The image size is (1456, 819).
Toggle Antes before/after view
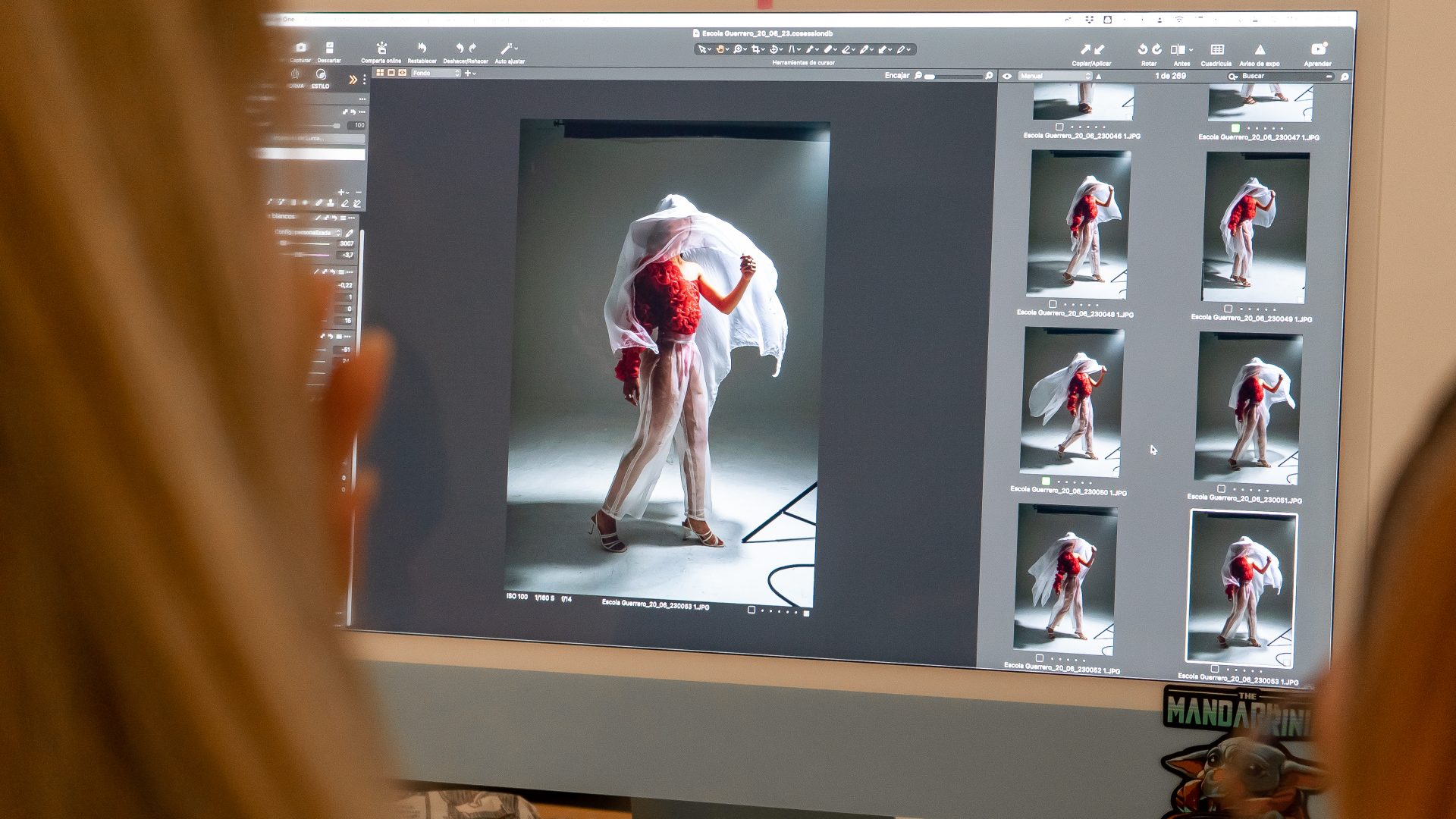[1178, 49]
